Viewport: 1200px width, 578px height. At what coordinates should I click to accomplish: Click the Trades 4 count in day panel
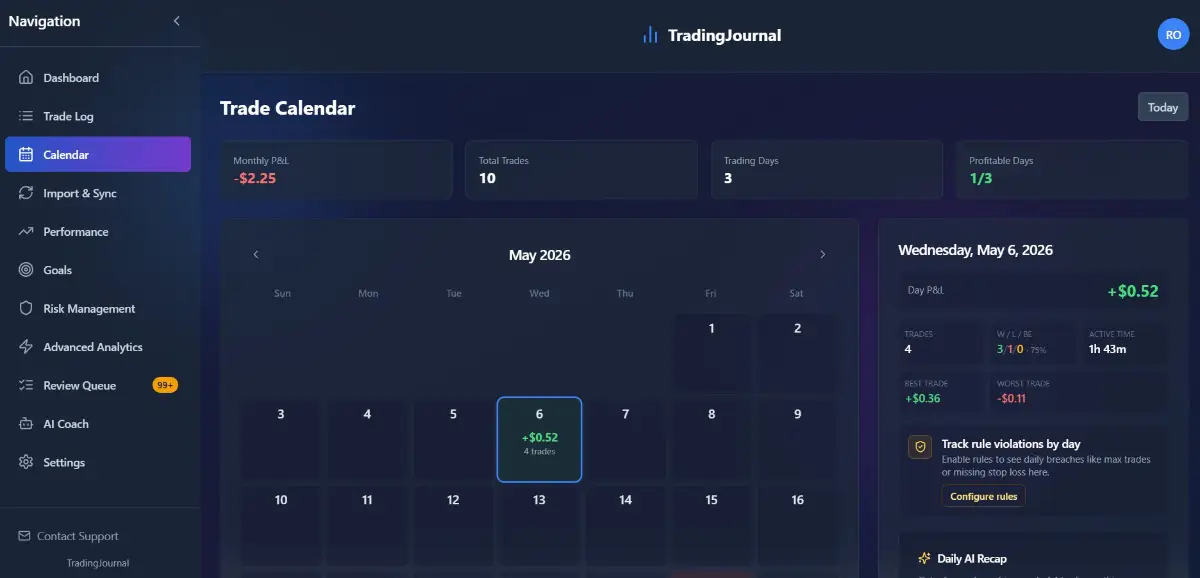[x=907, y=349]
